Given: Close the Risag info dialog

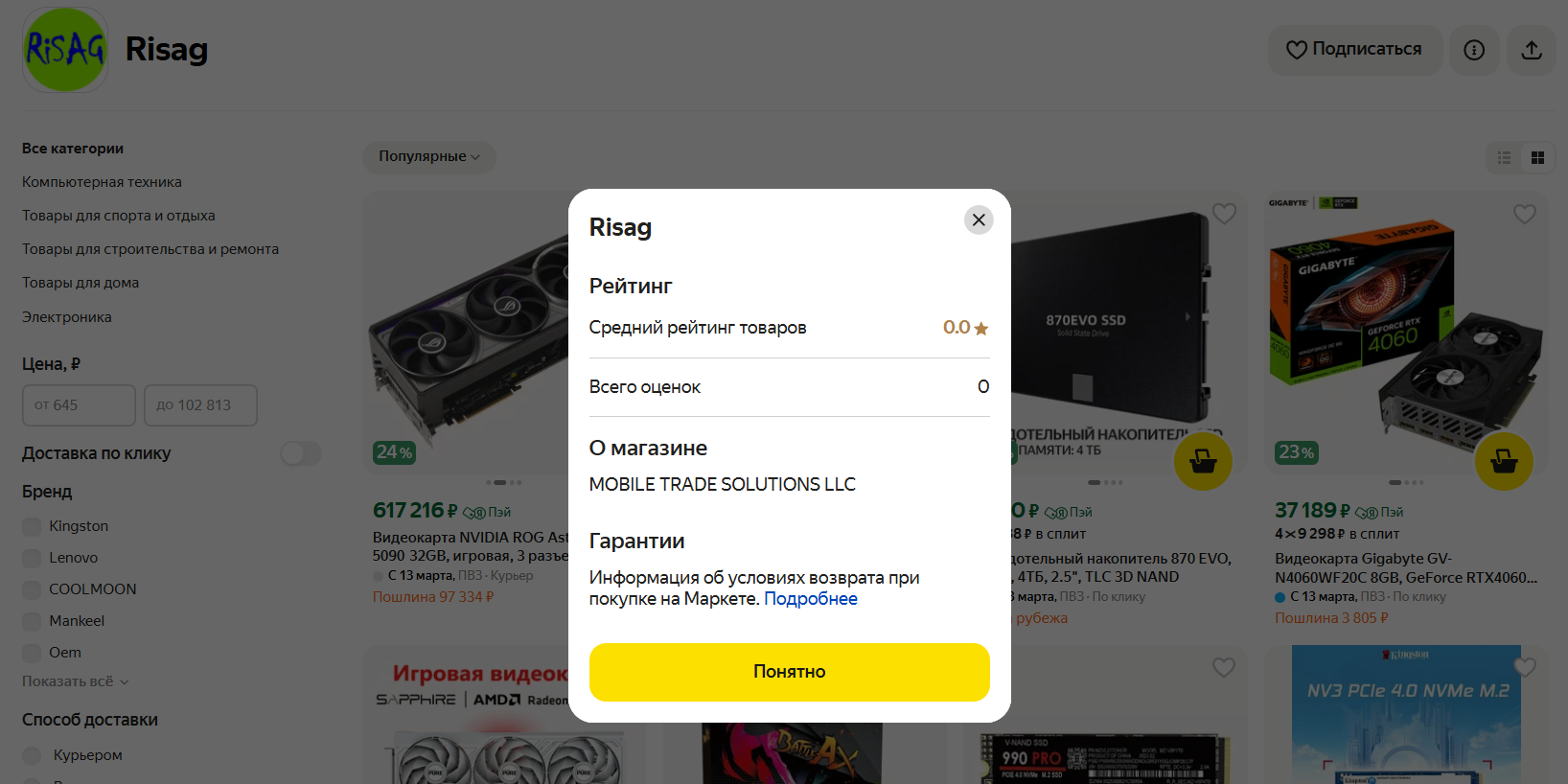Looking at the screenshot, I should [978, 219].
